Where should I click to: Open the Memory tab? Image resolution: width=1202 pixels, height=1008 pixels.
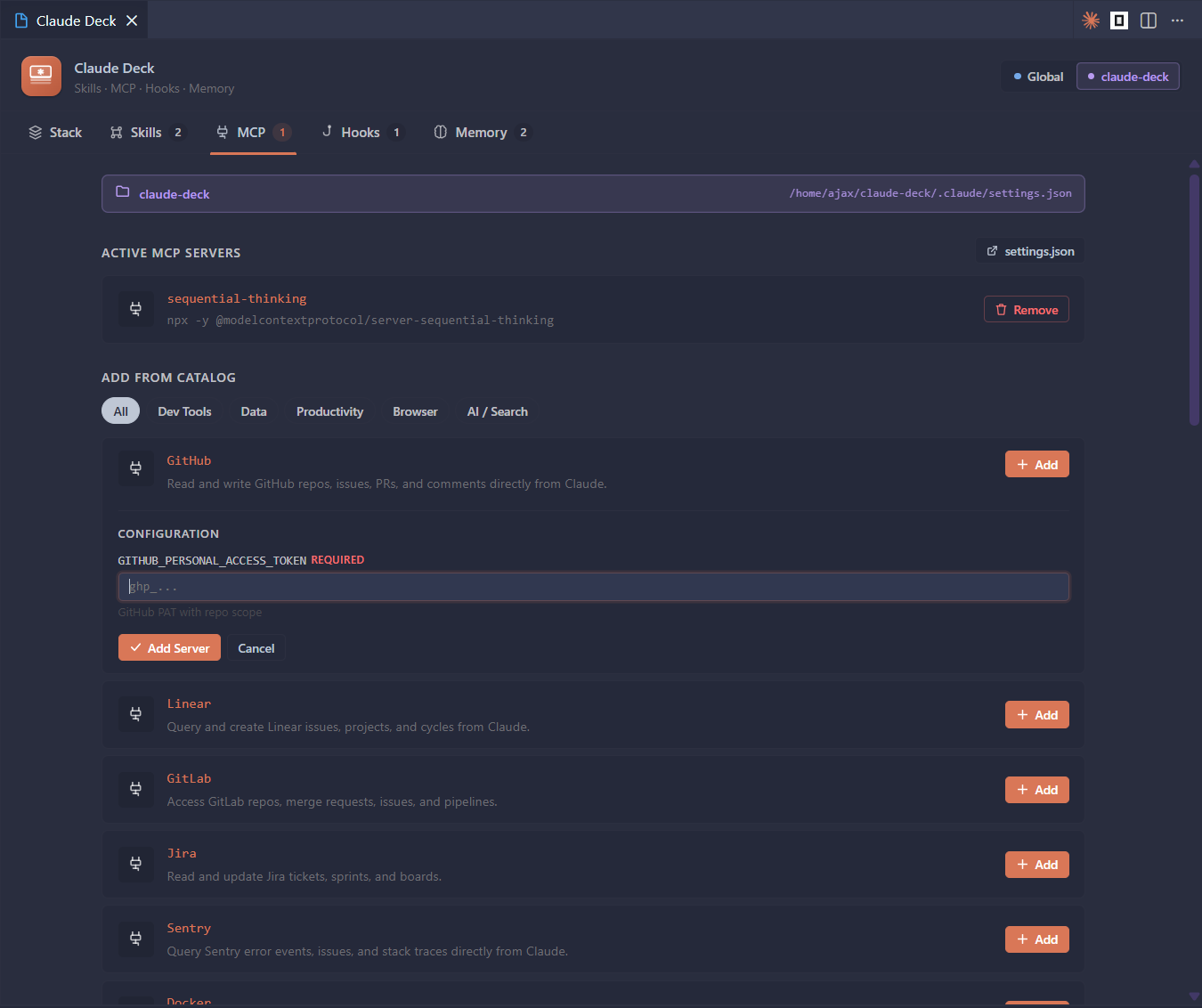(x=482, y=133)
